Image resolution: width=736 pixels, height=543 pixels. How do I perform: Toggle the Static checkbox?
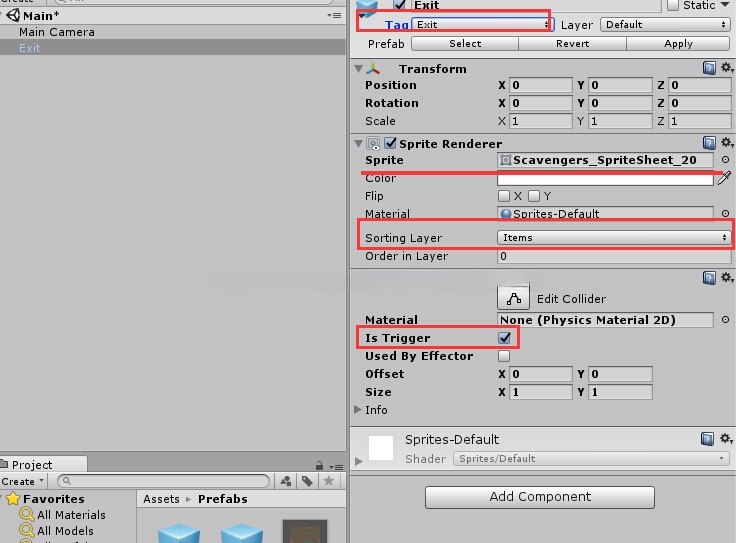point(673,5)
